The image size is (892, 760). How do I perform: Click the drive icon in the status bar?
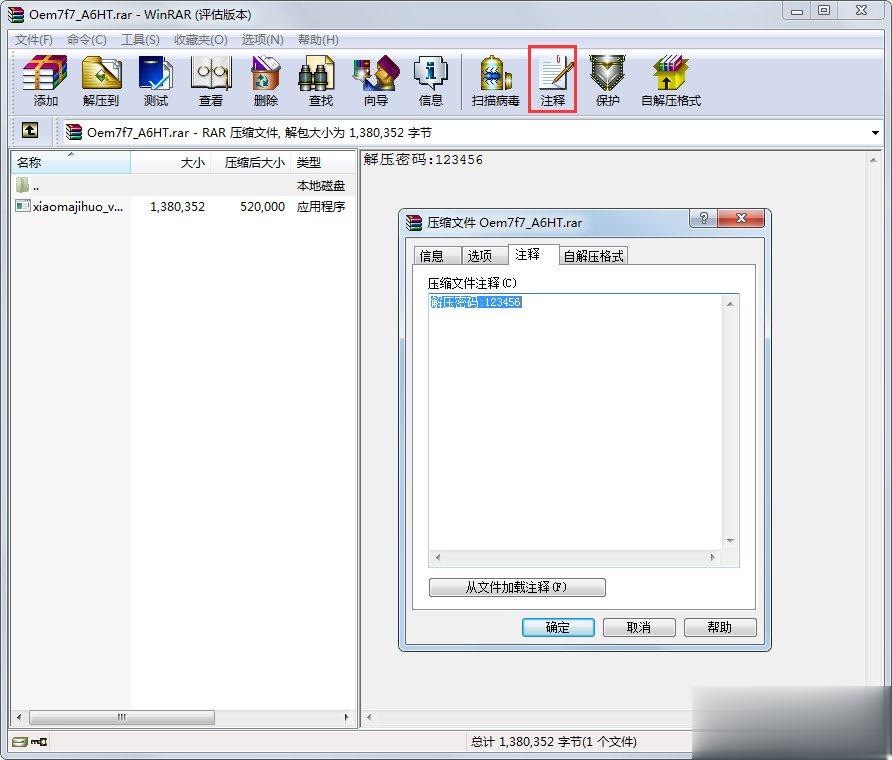pos(20,742)
